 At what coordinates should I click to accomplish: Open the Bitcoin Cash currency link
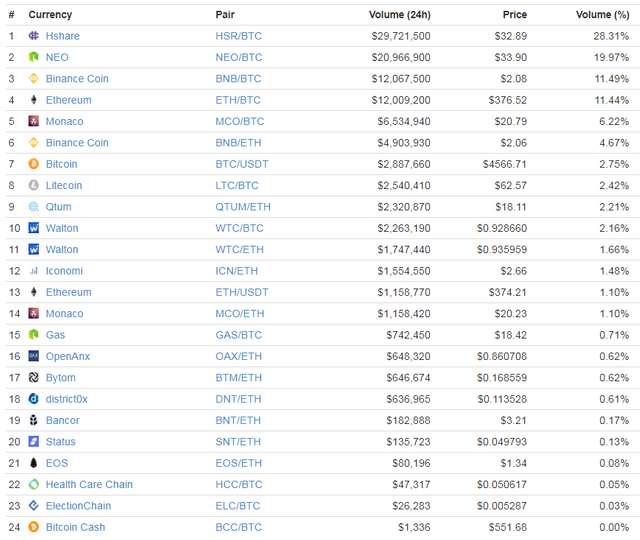click(76, 527)
